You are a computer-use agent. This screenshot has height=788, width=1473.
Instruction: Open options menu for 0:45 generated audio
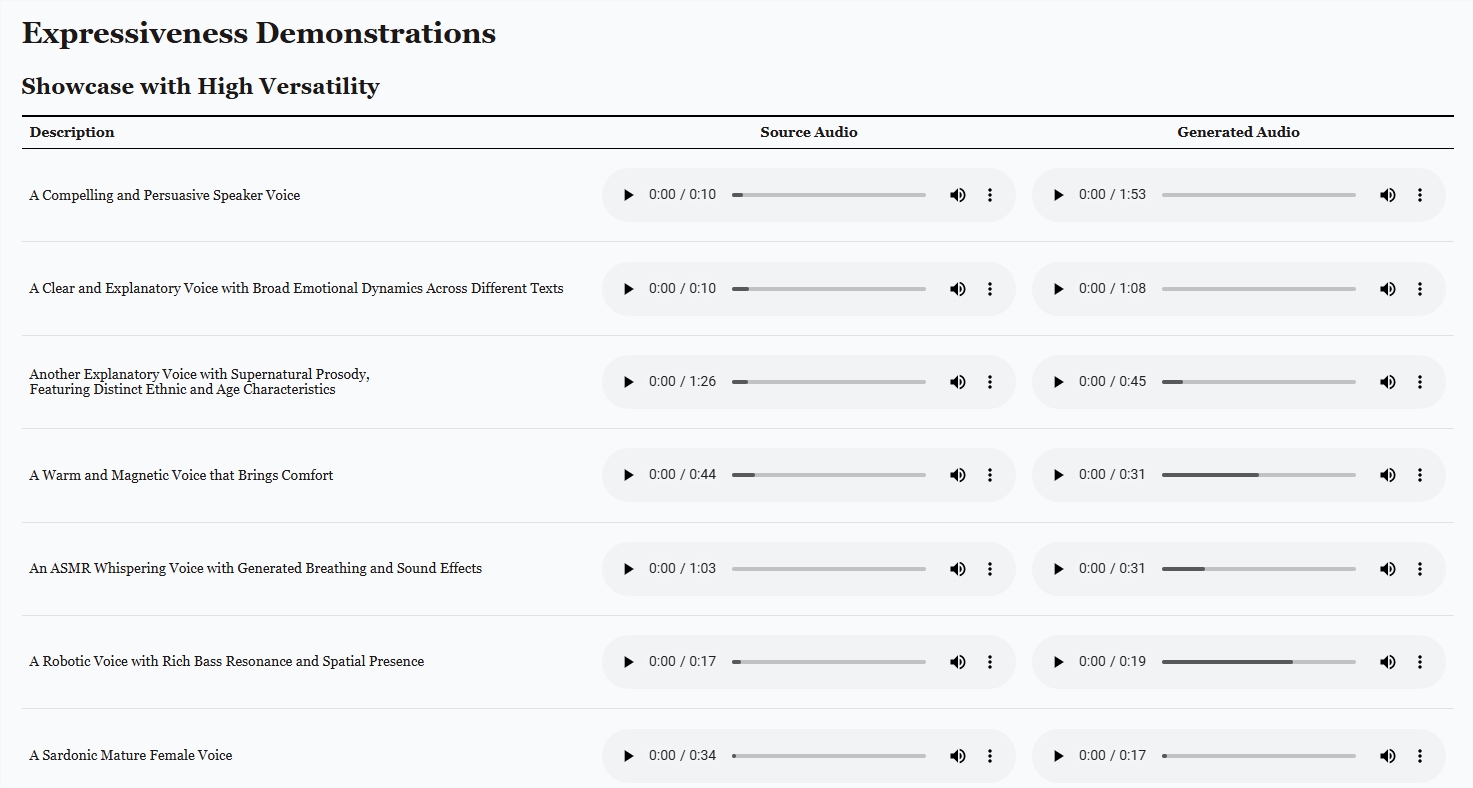point(1420,382)
